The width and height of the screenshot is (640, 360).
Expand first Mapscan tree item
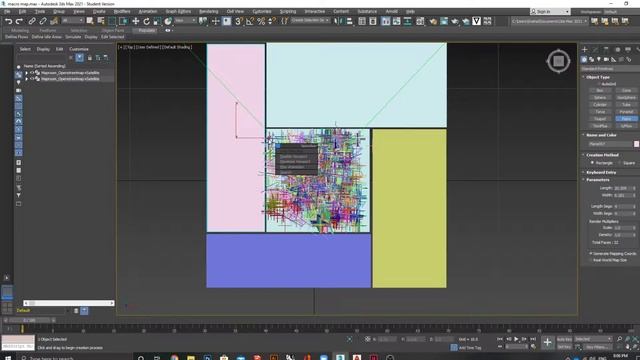[27, 73]
